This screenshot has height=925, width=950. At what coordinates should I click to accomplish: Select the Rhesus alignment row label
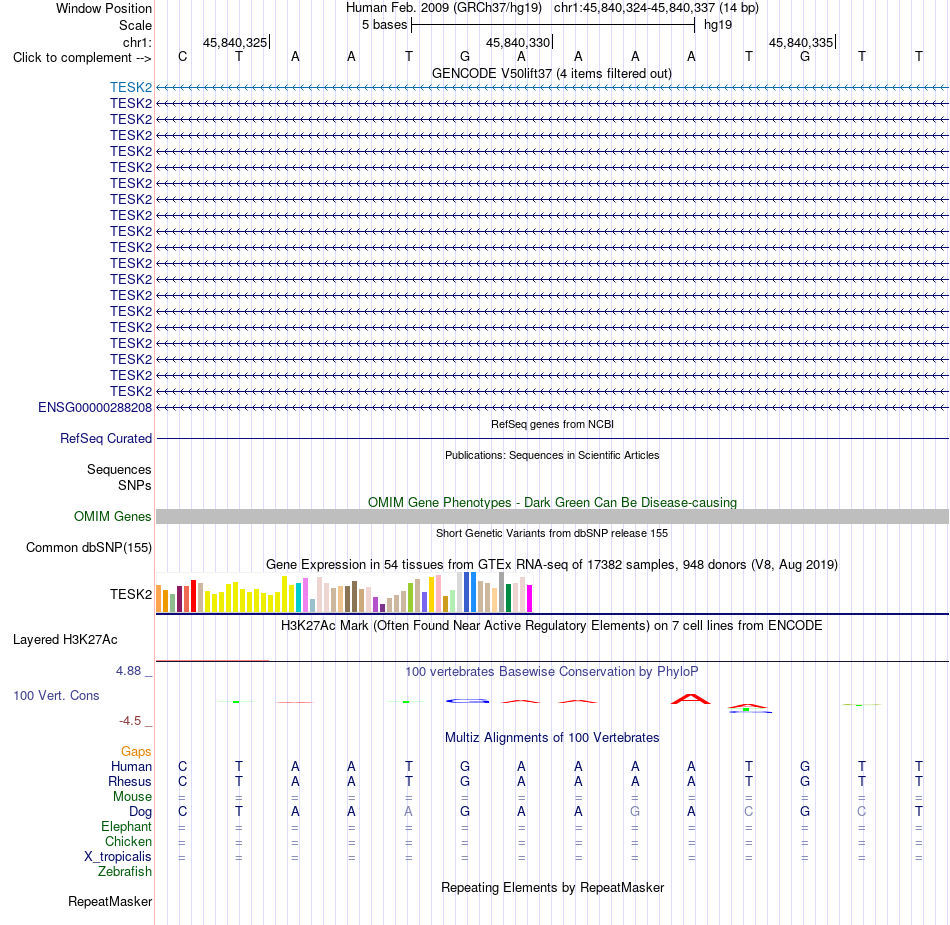coord(130,781)
